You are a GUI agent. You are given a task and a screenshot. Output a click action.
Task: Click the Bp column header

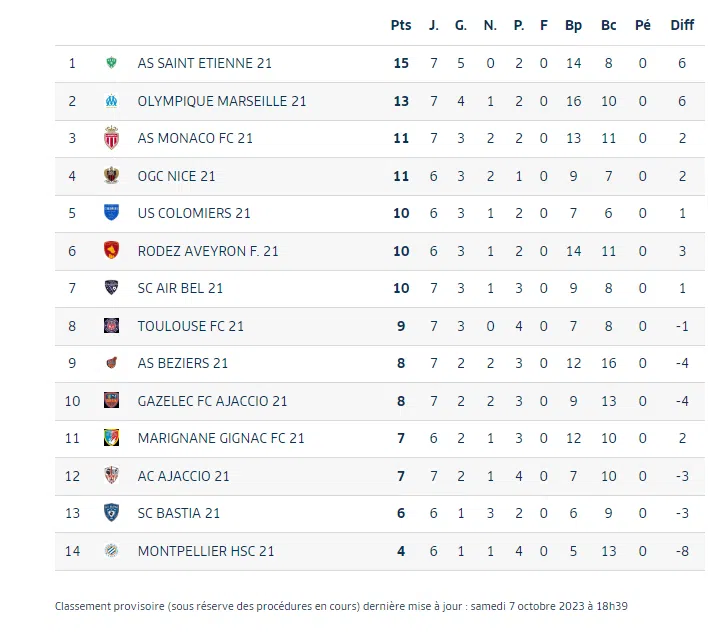click(573, 25)
